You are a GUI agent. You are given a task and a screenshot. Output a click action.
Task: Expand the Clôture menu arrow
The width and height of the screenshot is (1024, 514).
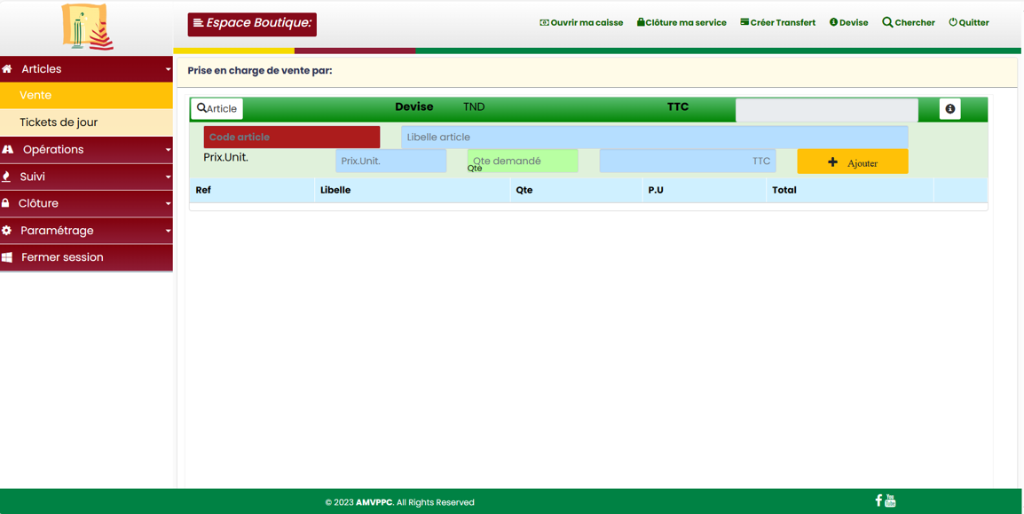click(x=168, y=204)
